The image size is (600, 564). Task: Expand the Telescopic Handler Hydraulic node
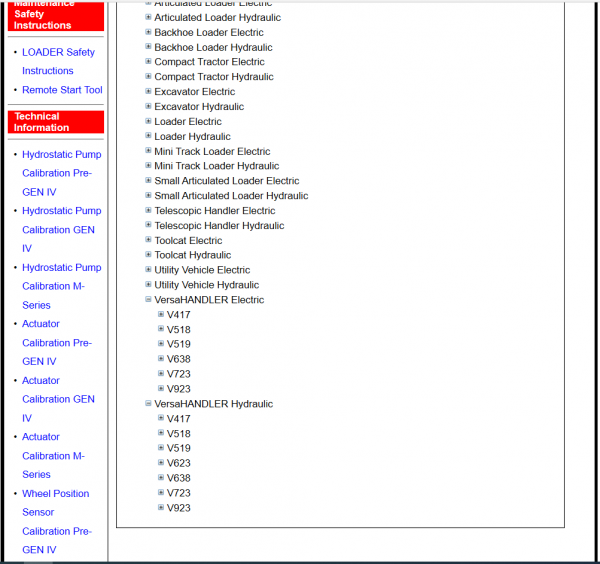148,225
